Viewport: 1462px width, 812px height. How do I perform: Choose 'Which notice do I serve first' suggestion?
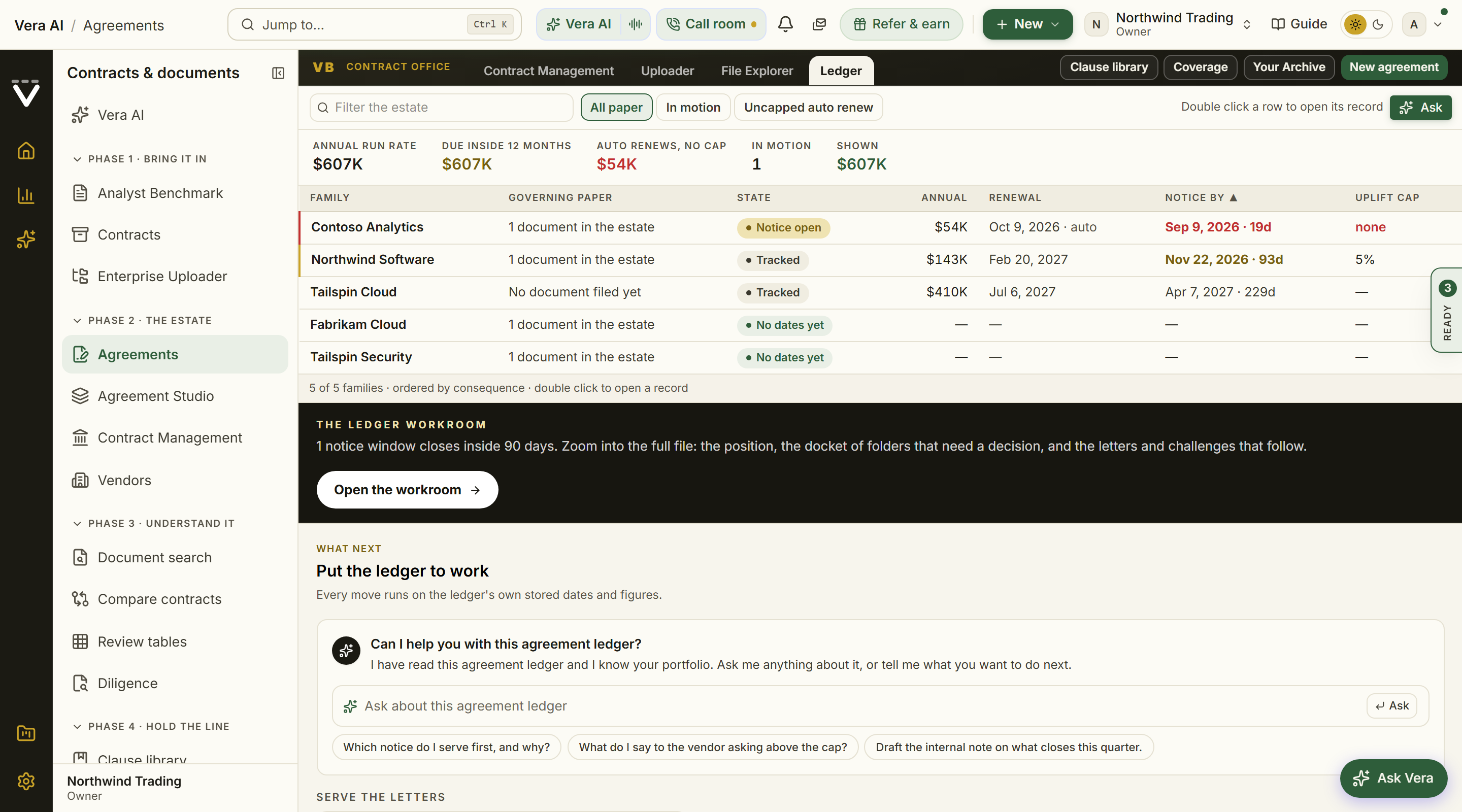446,747
